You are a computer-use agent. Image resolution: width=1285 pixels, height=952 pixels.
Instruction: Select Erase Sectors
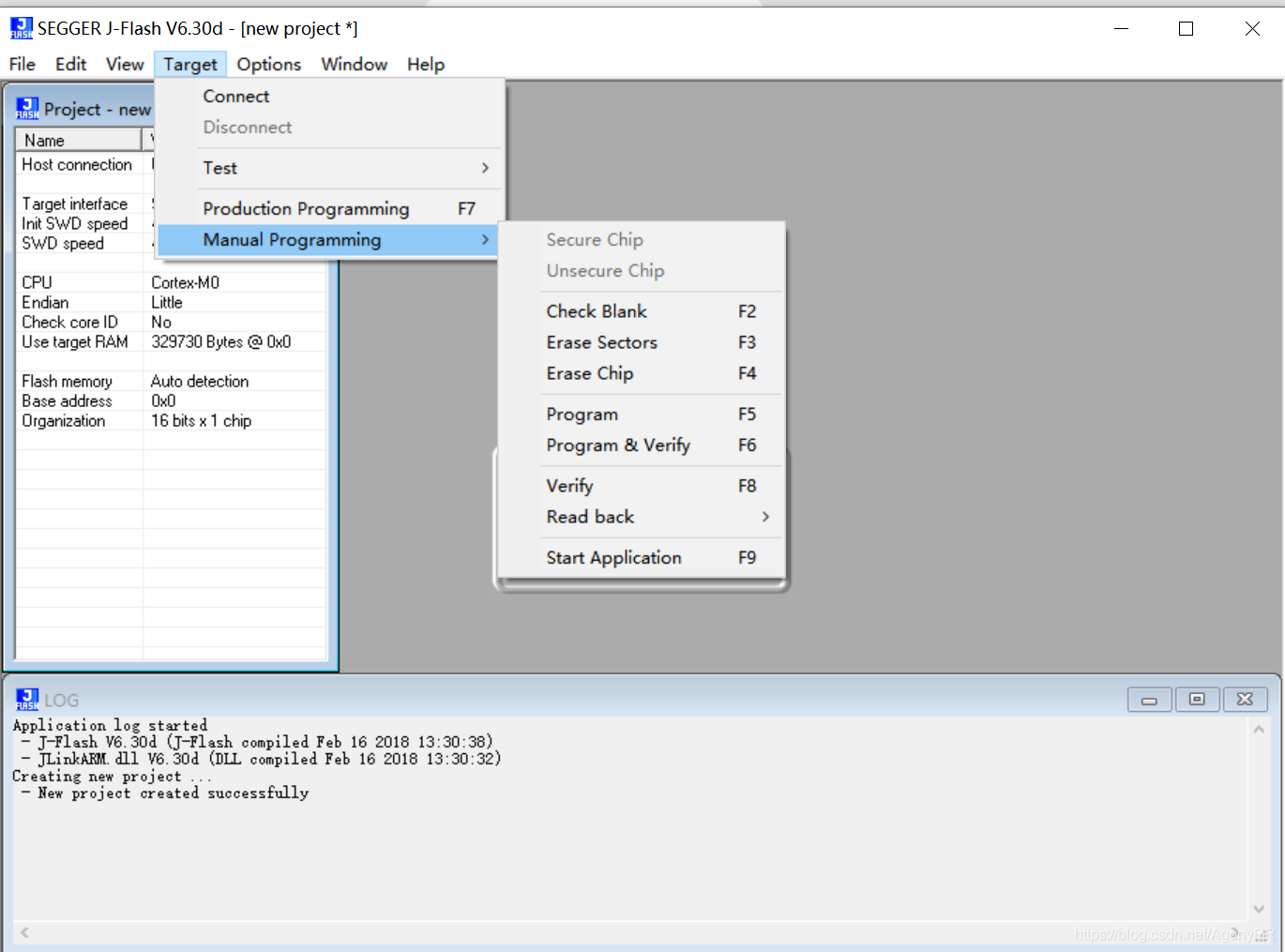point(642,342)
